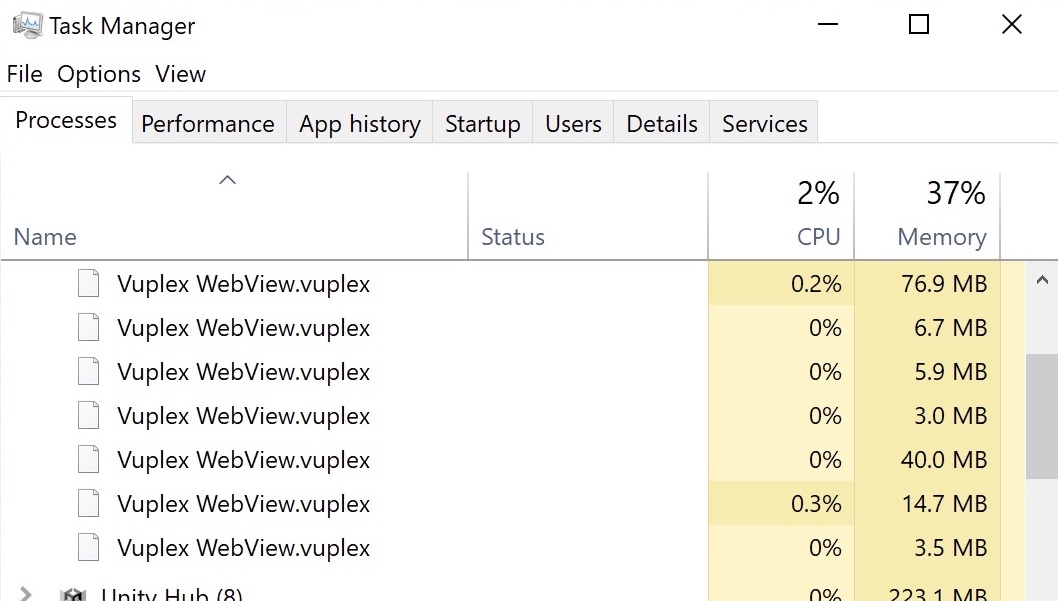
Task: Open the App history tab
Action: click(359, 123)
